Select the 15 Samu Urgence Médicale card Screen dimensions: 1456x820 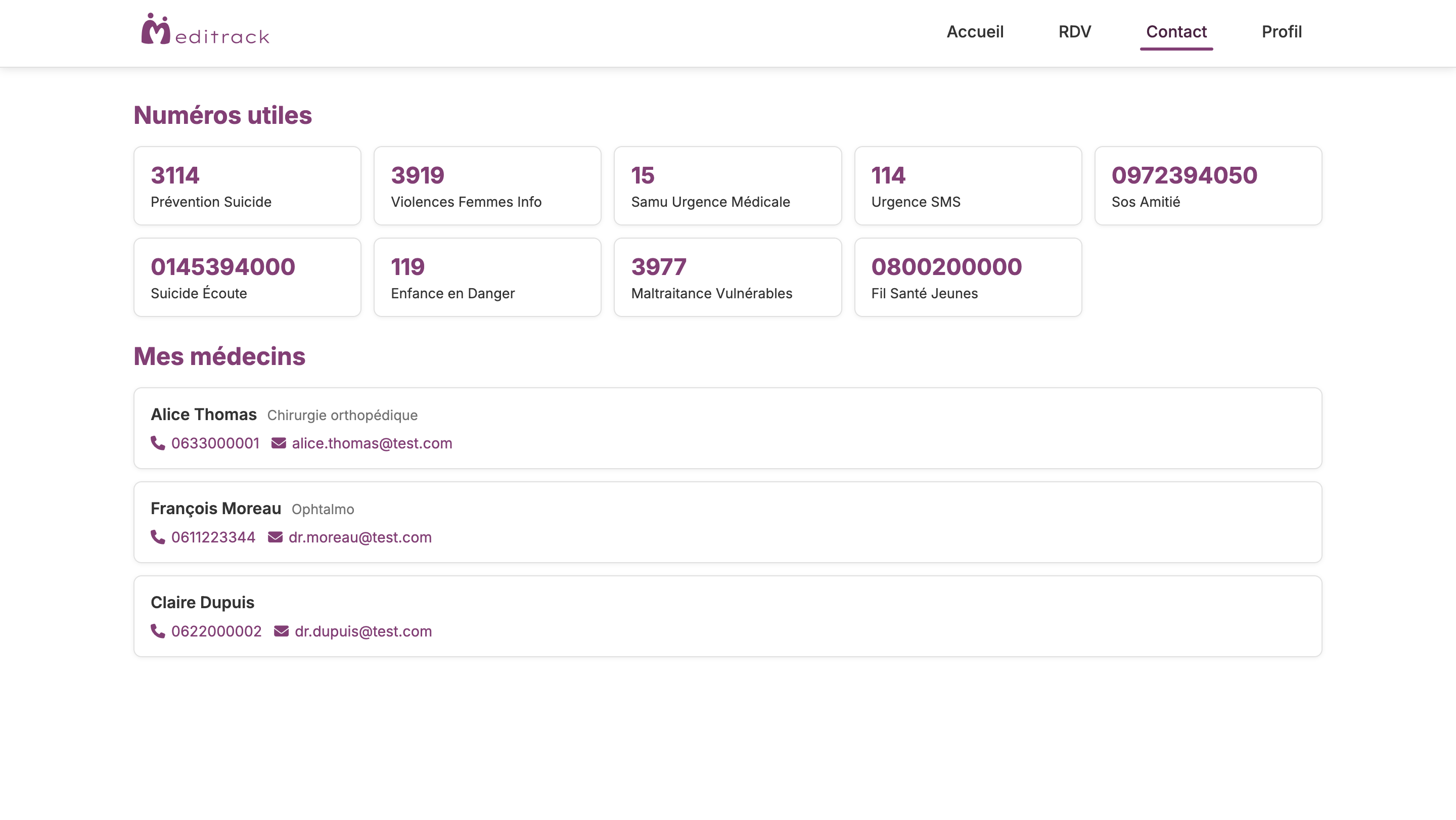[x=727, y=186]
